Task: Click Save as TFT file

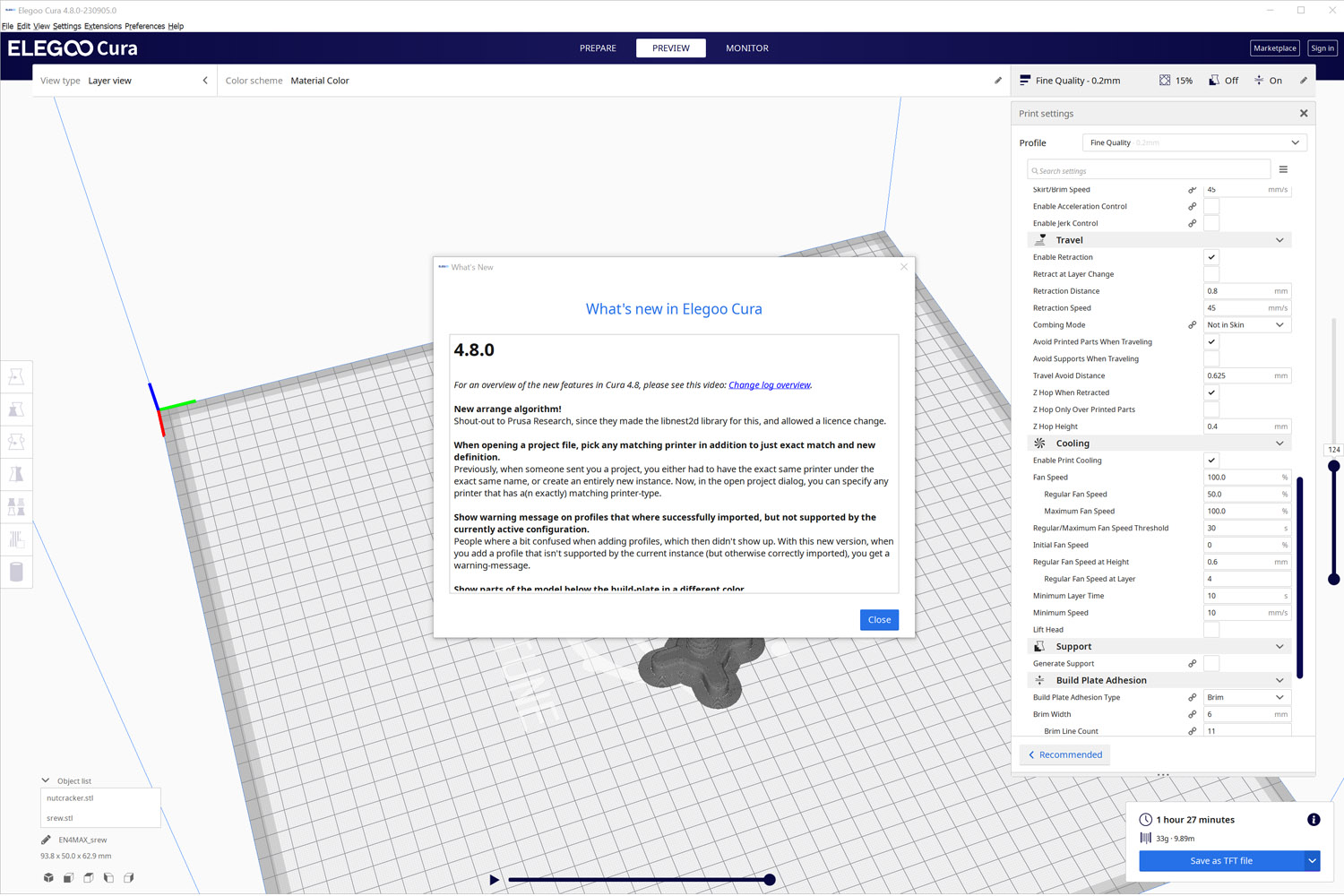Action: click(1221, 861)
